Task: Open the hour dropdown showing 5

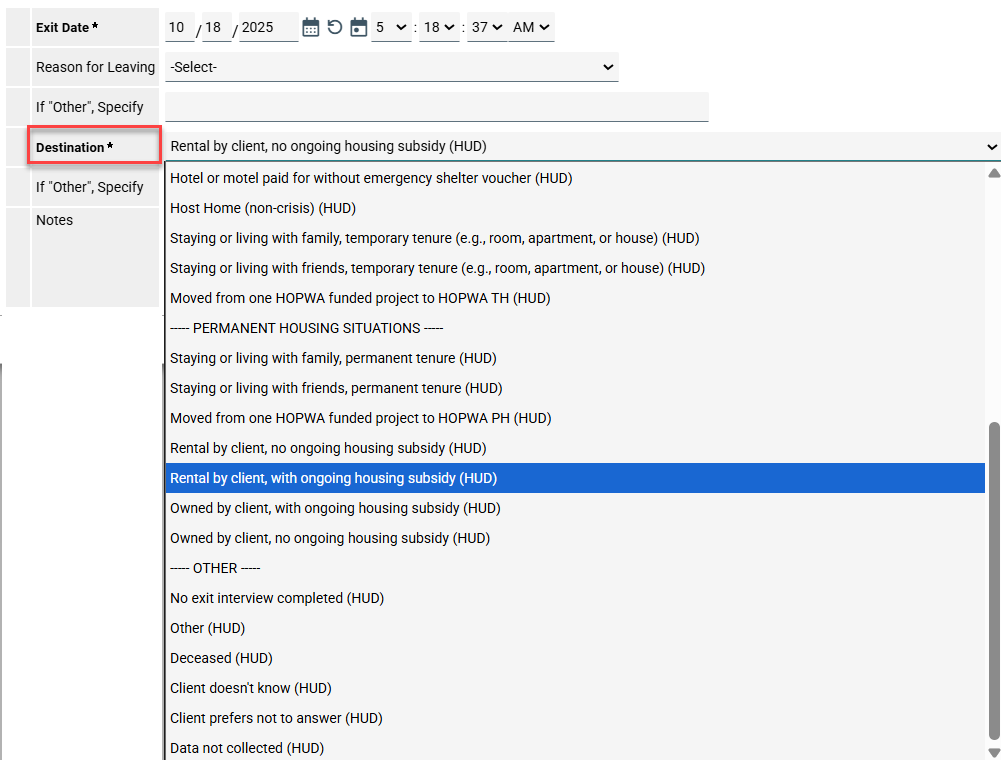Action: point(391,28)
